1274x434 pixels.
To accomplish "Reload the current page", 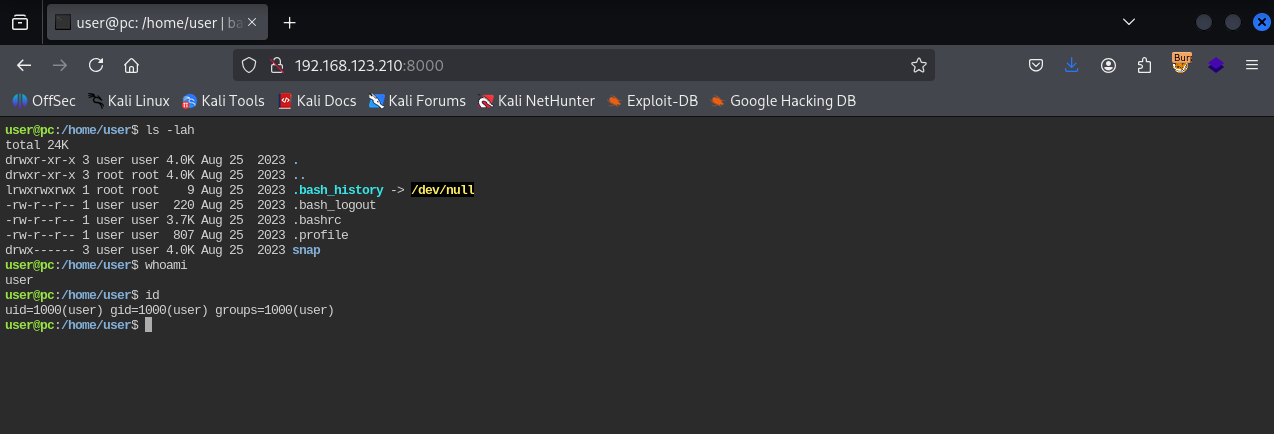I will (96, 65).
